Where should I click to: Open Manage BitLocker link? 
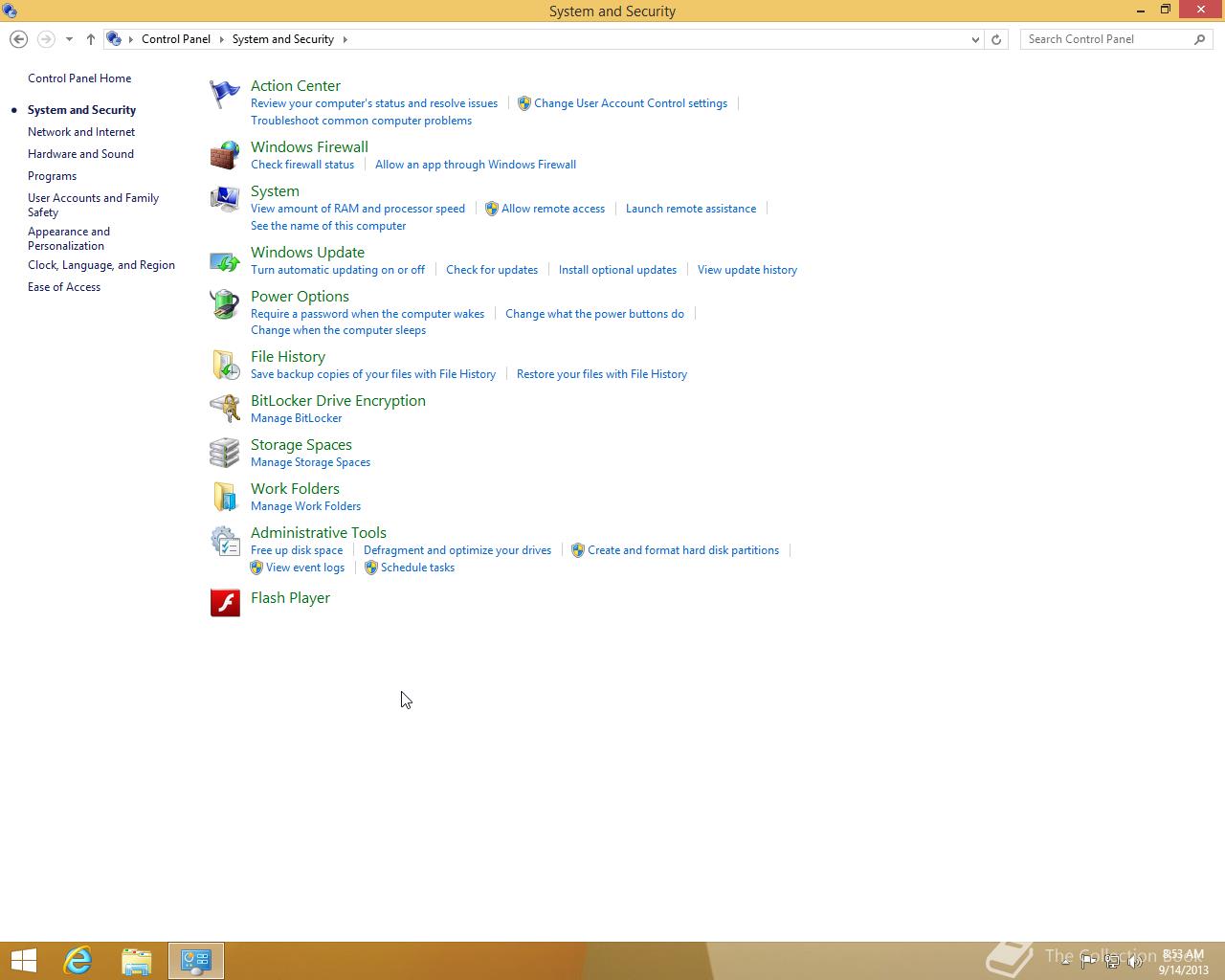tap(296, 418)
